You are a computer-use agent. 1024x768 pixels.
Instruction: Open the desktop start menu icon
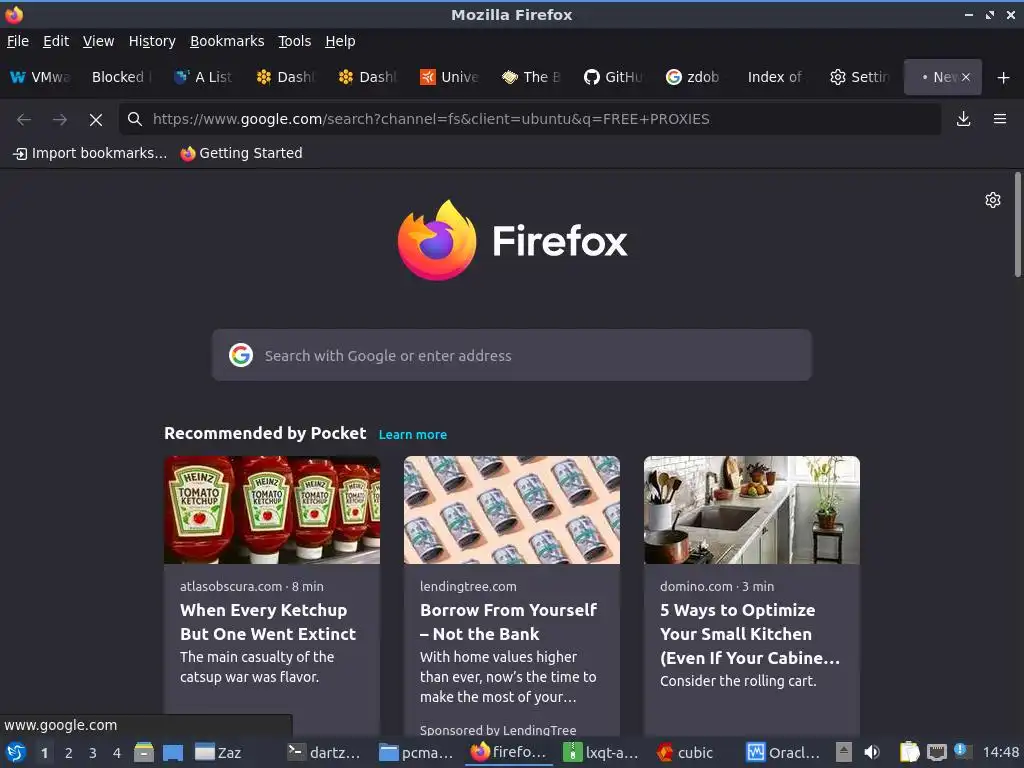coord(16,752)
